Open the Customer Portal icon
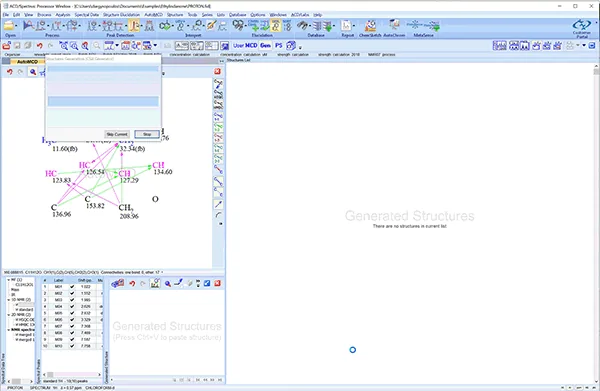The height and width of the screenshot is (391, 600). coord(582,27)
